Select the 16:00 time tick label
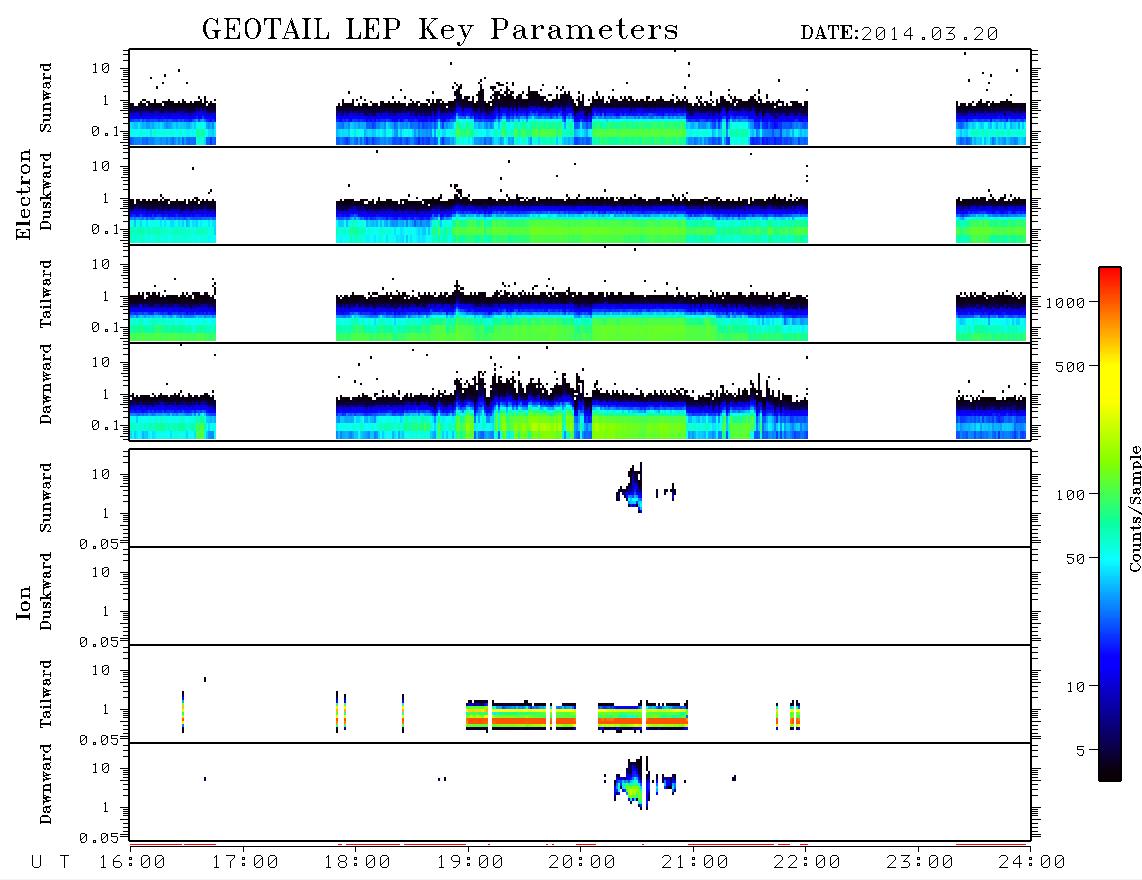The height and width of the screenshot is (880, 1142). pyautogui.click(x=132, y=862)
